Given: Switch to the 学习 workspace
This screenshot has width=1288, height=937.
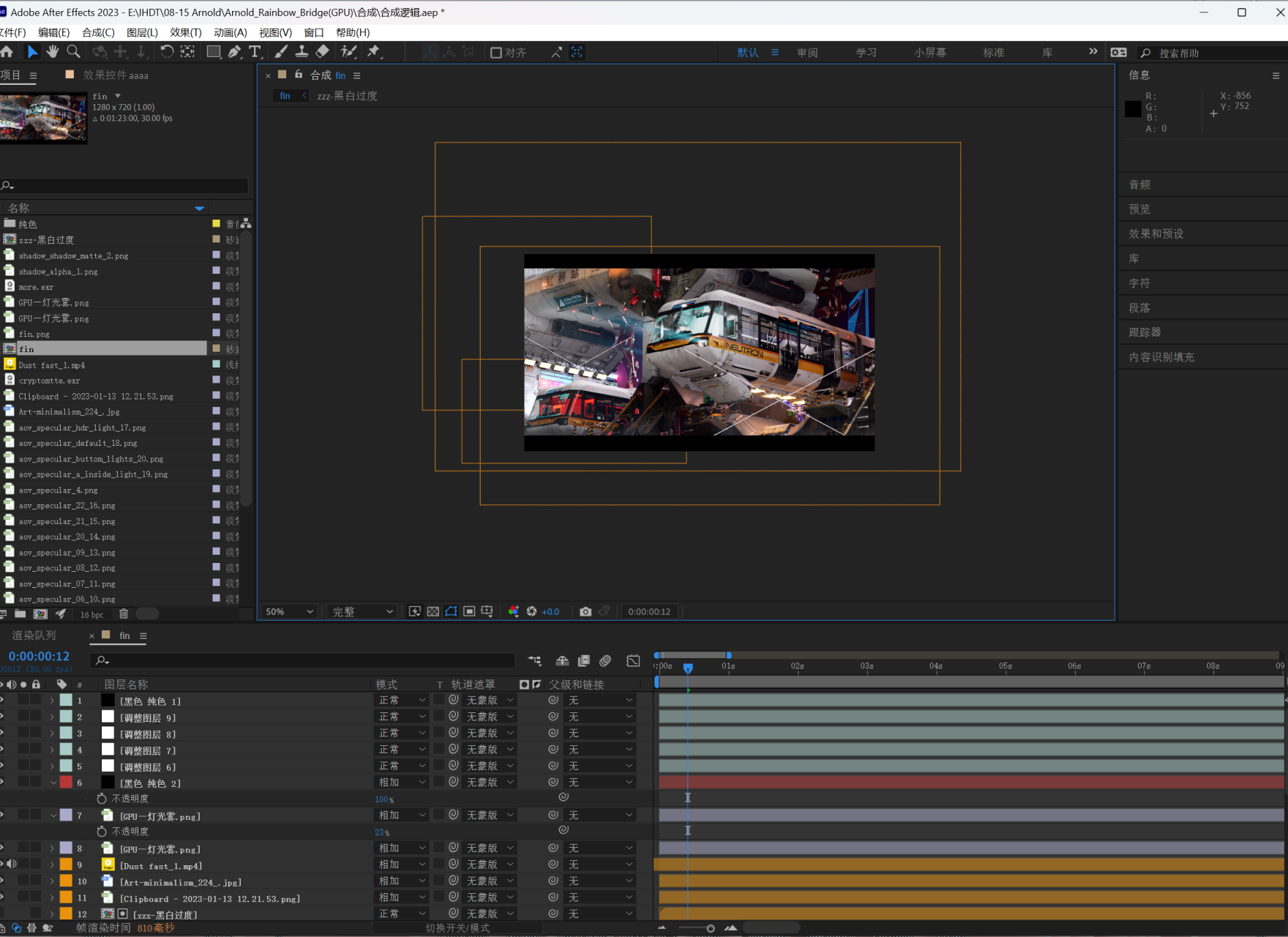Looking at the screenshot, I should [x=866, y=53].
